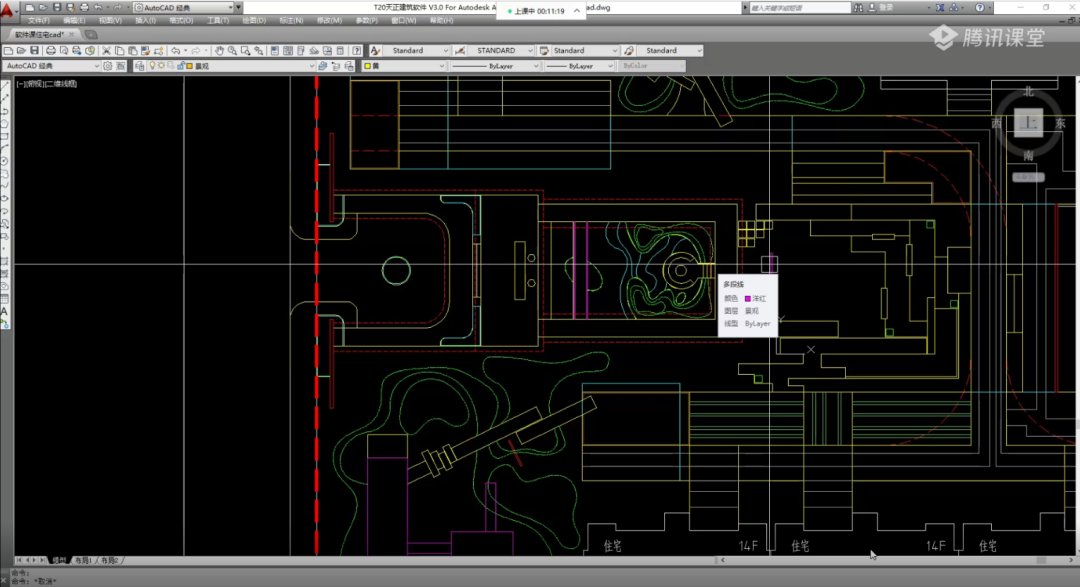Click in the keyword search input field
1080x587 pixels.
point(799,8)
